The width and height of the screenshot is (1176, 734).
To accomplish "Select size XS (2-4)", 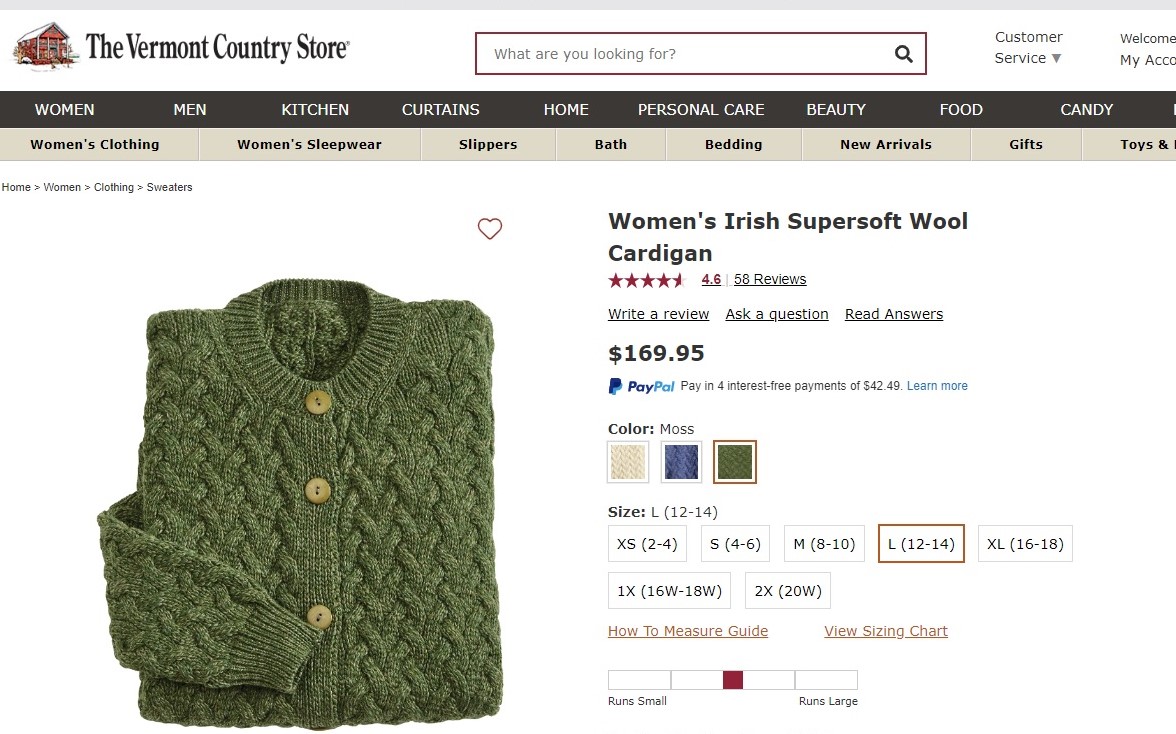I will [x=647, y=544].
